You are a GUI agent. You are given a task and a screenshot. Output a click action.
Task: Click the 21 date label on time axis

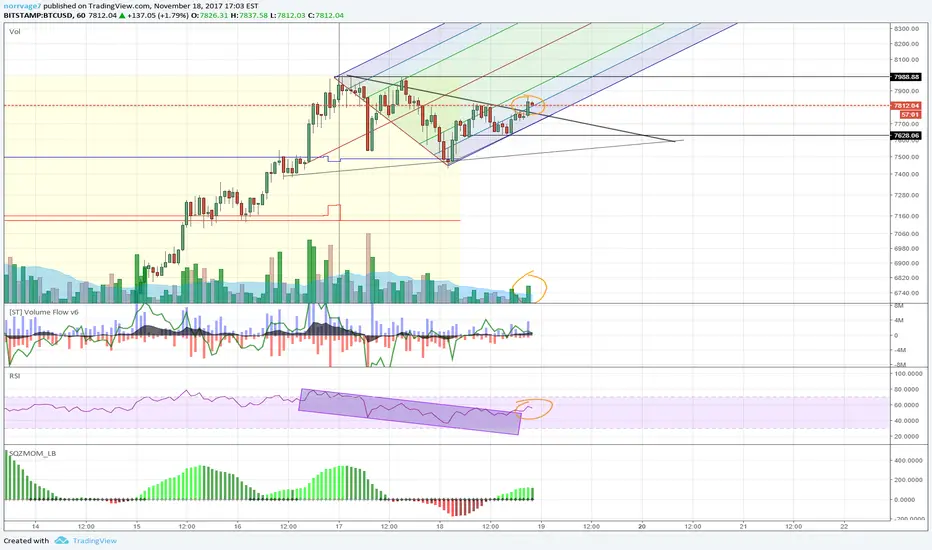tap(743, 526)
